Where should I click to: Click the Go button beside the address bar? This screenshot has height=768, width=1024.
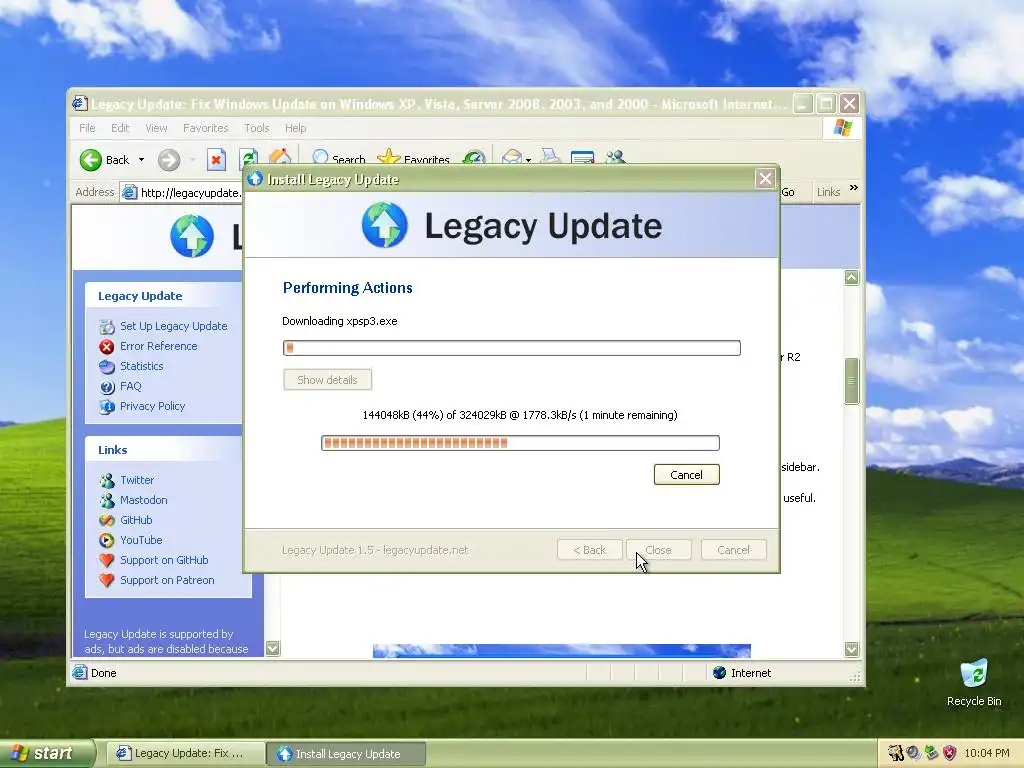pyautogui.click(x=788, y=192)
